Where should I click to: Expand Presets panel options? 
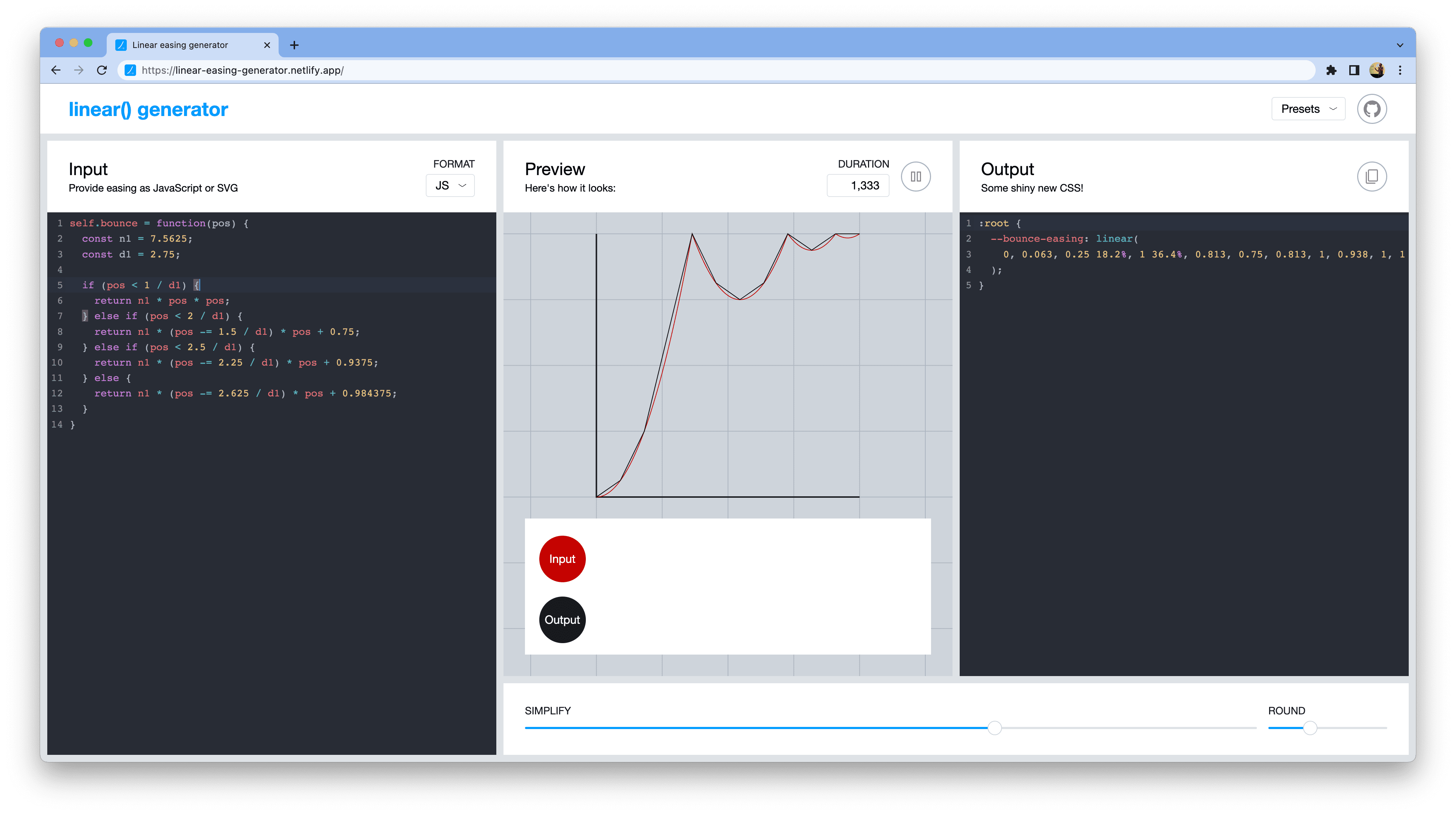point(1310,108)
